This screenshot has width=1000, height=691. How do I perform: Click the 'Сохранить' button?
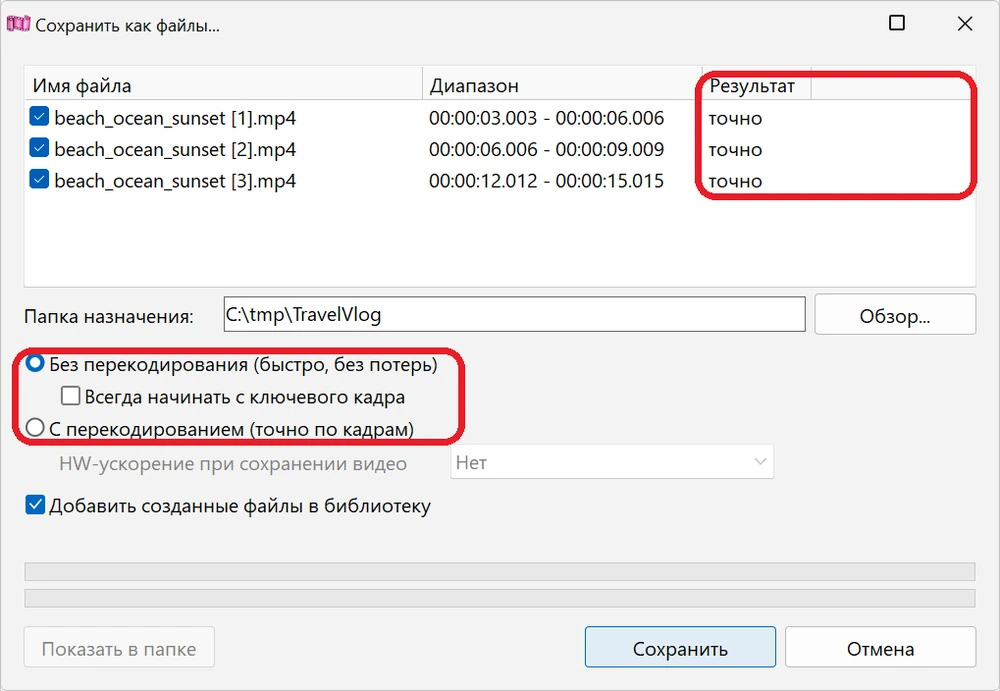click(x=680, y=648)
